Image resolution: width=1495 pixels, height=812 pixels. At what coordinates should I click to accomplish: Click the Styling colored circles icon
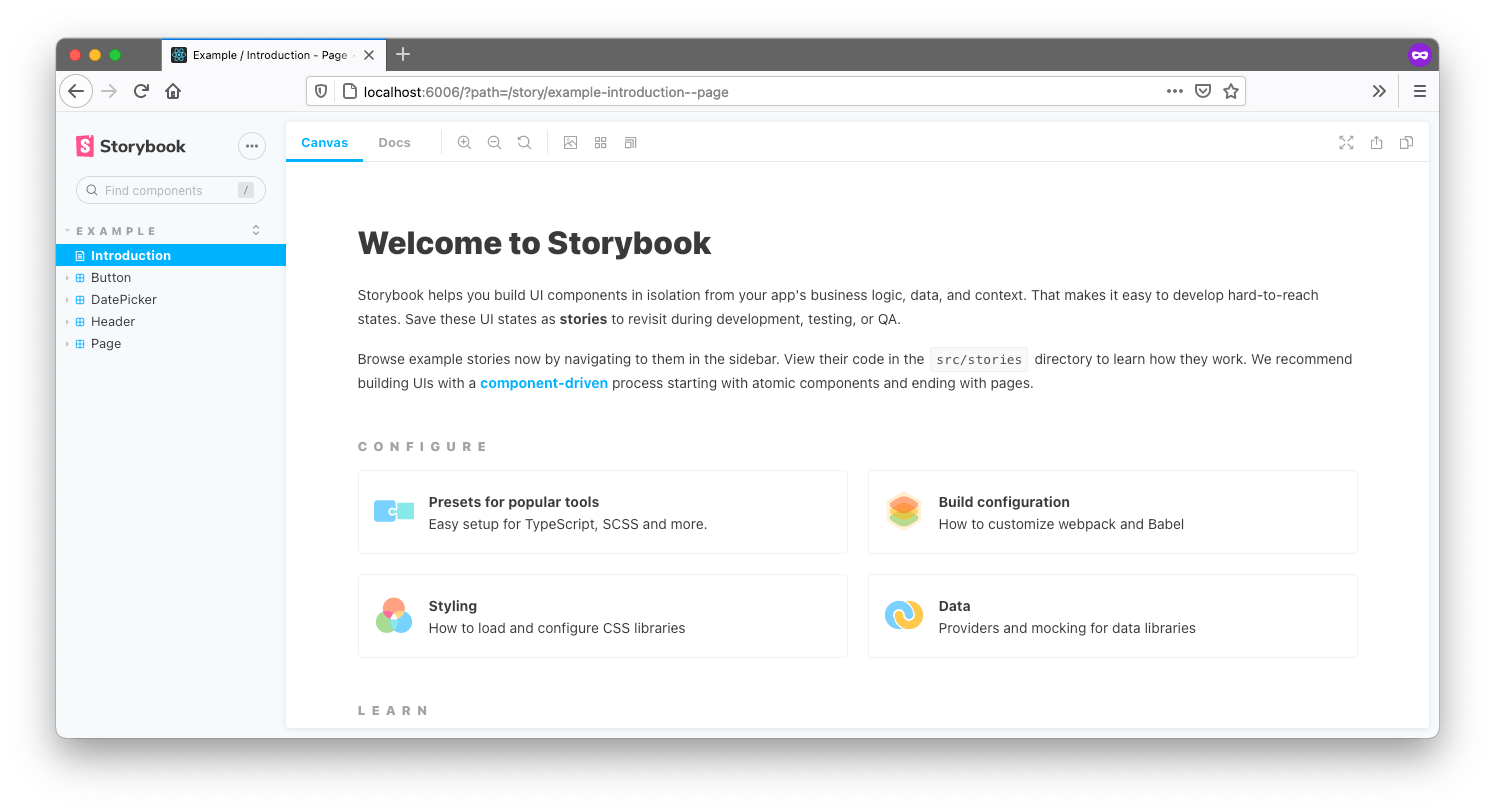pyautogui.click(x=394, y=615)
